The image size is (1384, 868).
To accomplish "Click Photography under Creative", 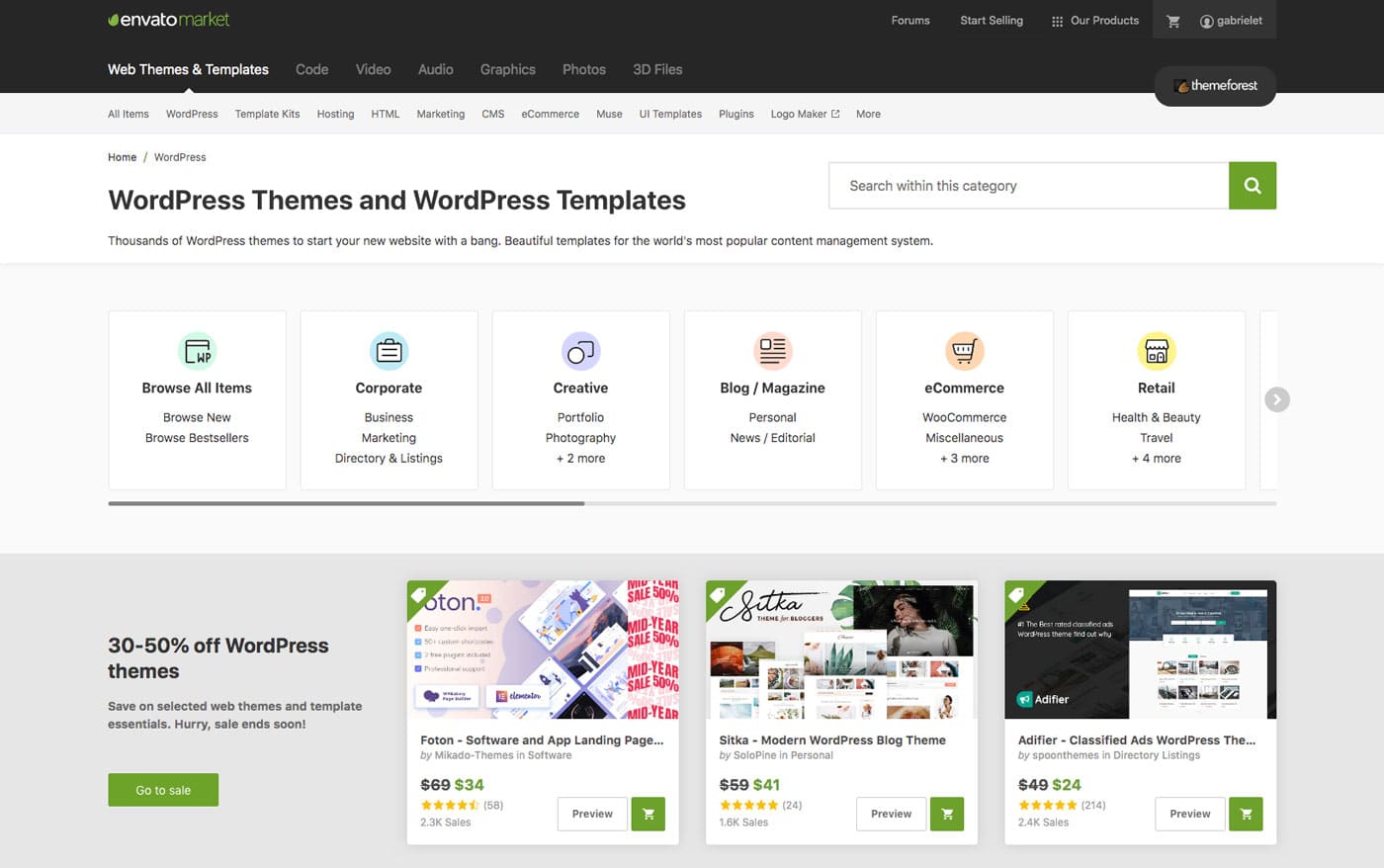I will 580,438.
